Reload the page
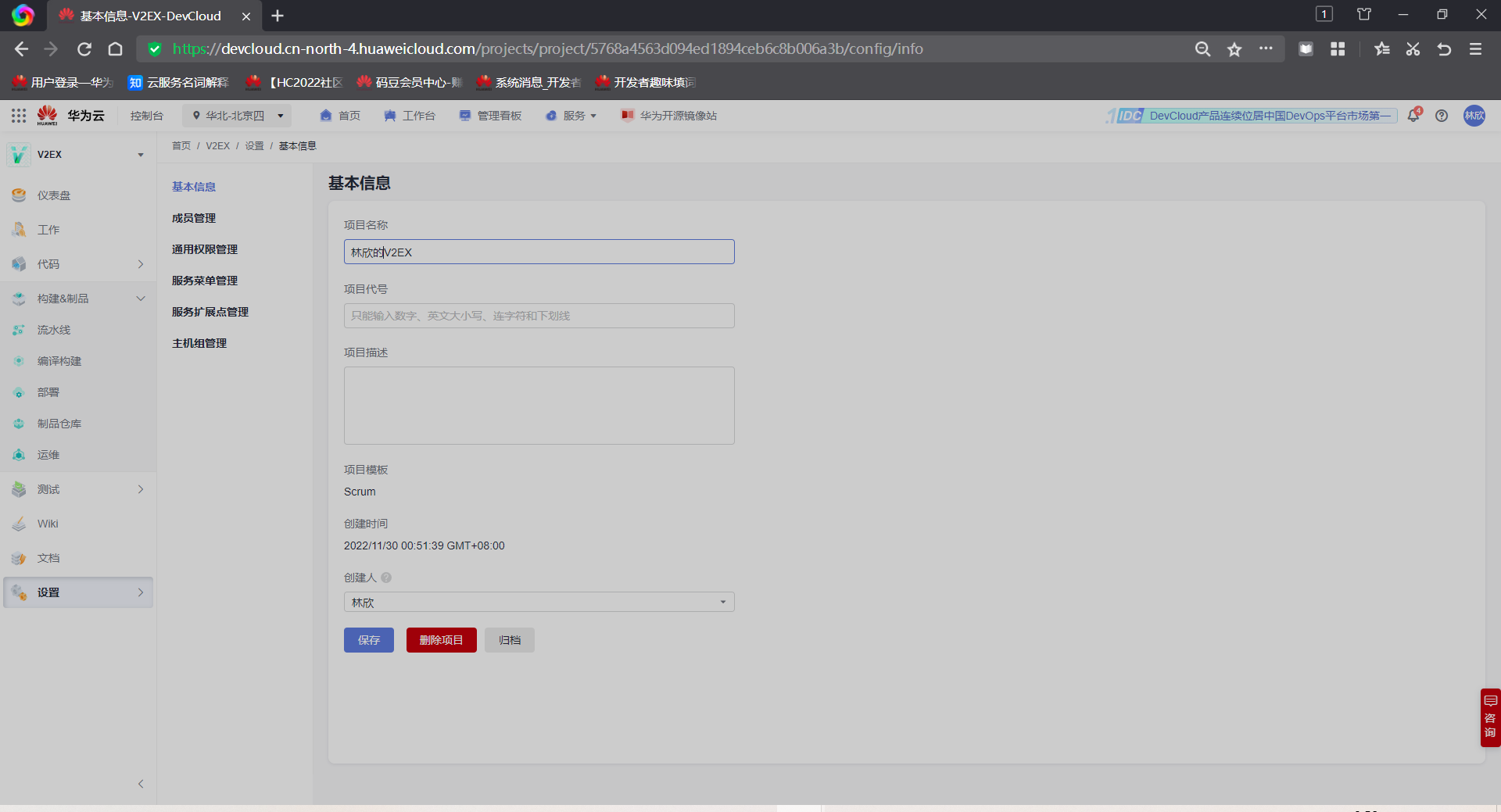Viewport: 1501px width, 812px height. coord(84,49)
